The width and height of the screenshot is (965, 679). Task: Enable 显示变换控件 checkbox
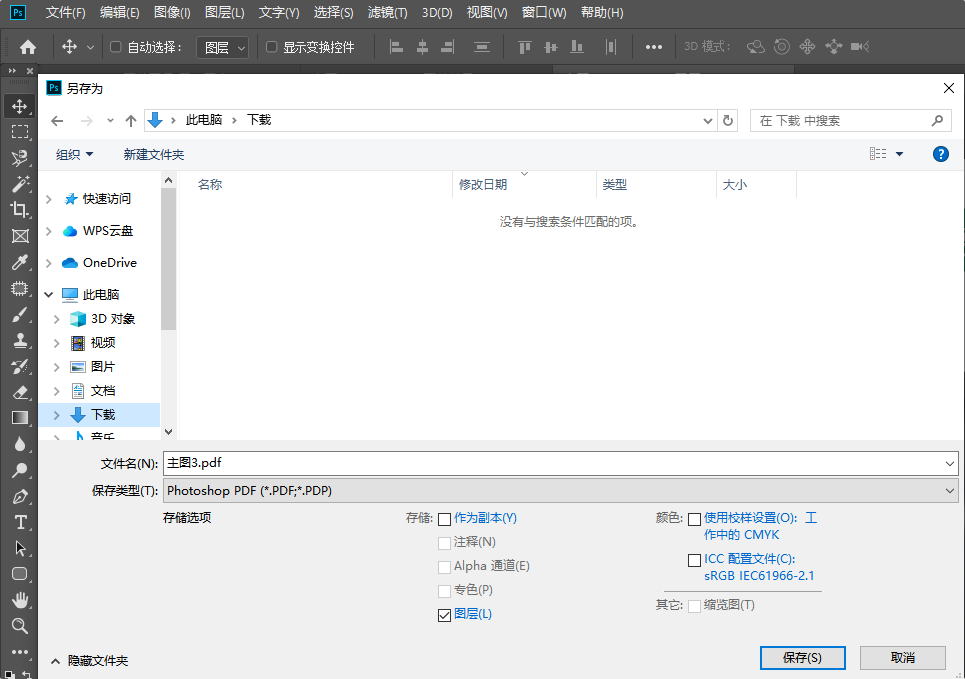271,47
